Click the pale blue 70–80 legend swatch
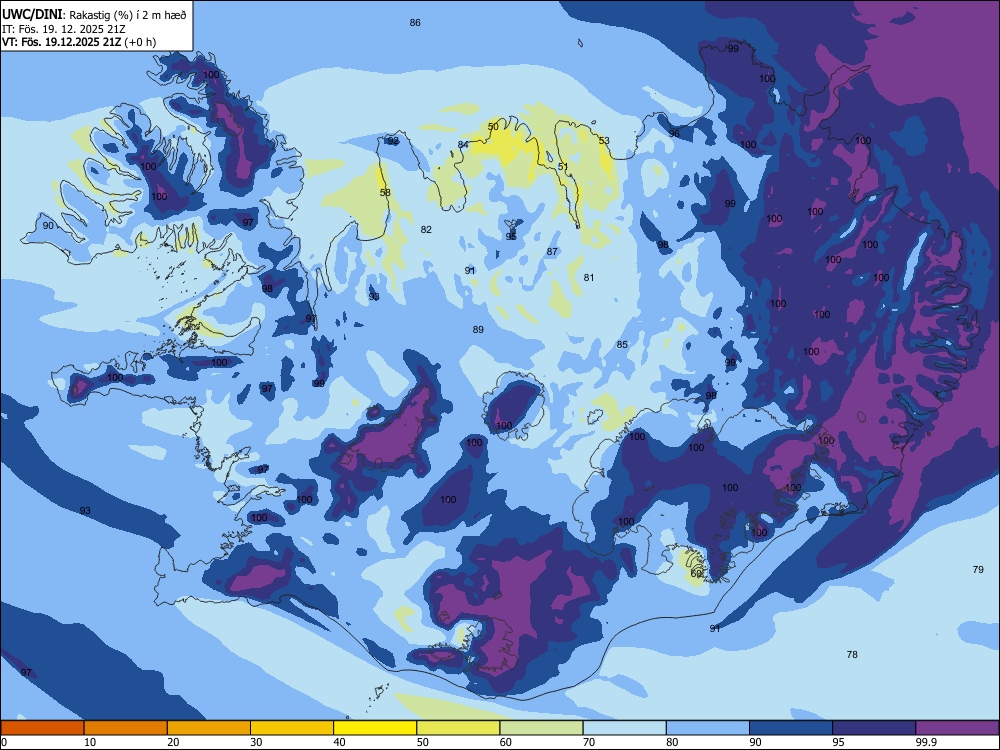This screenshot has height=750, width=1000. pos(624,728)
